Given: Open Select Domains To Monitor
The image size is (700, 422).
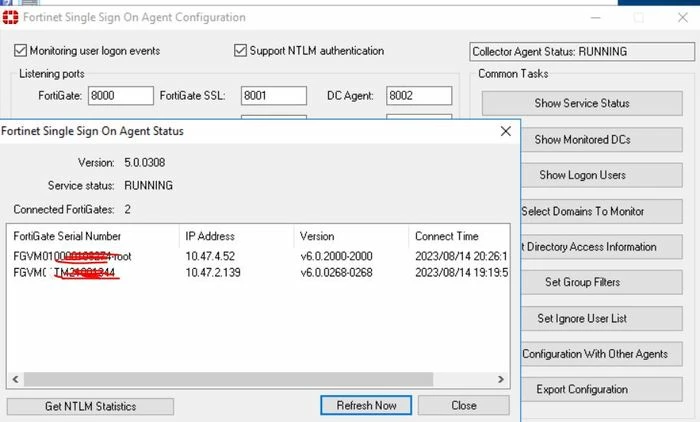Looking at the screenshot, I should point(601,211).
